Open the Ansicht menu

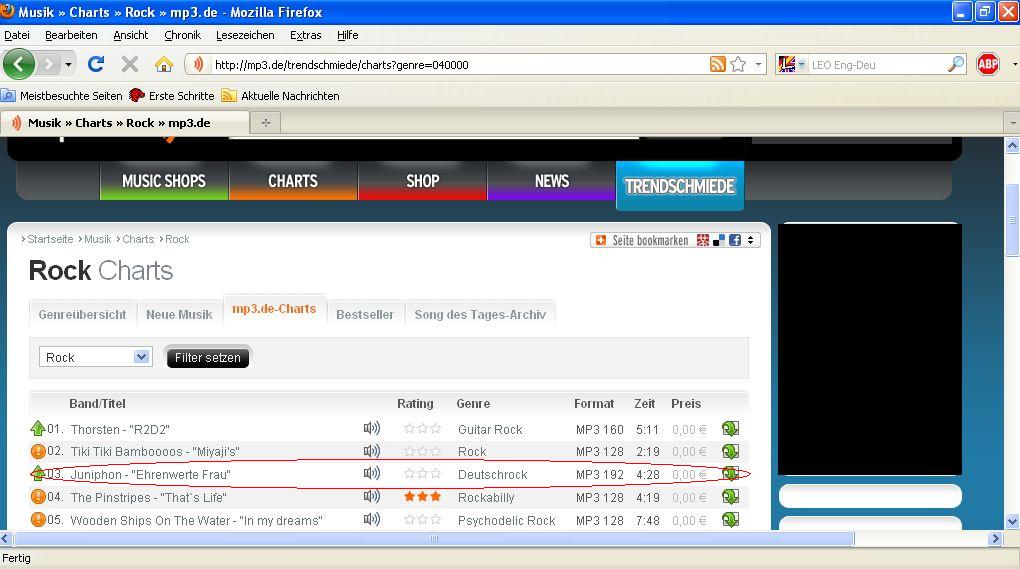(131, 35)
